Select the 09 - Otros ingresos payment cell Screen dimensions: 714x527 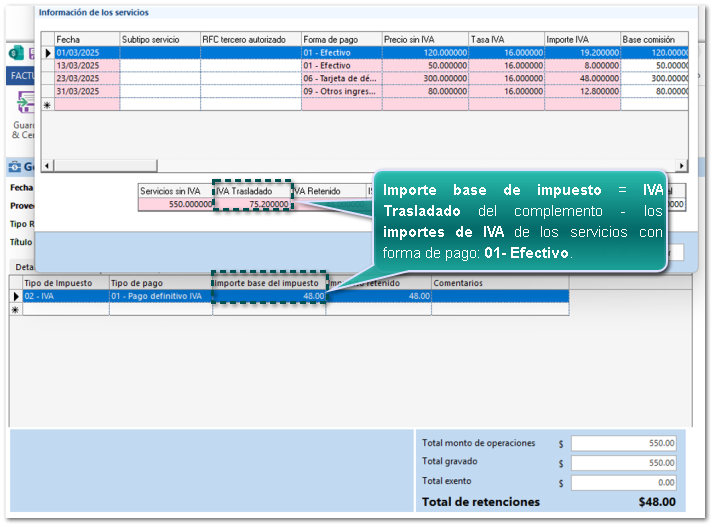[x=341, y=91]
